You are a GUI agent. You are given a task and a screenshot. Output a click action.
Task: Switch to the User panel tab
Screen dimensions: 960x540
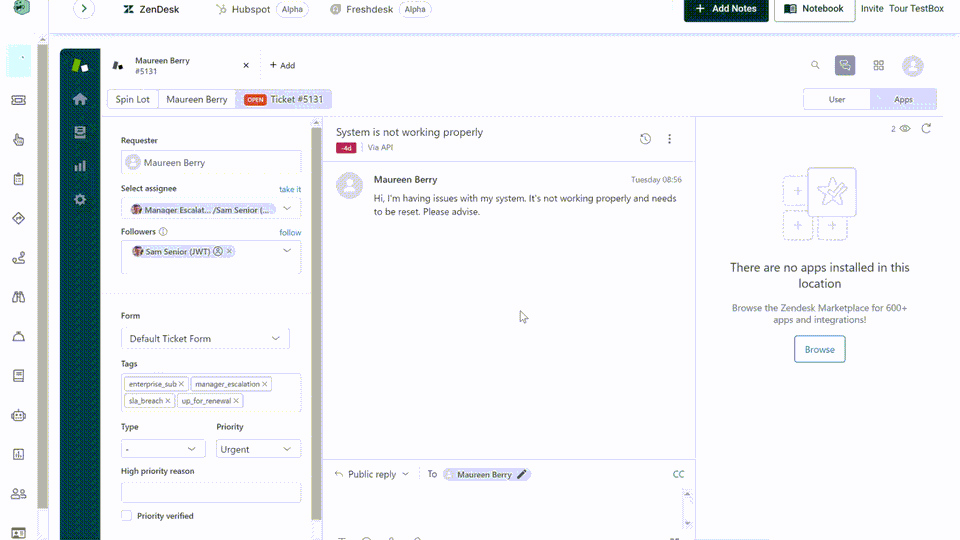pyautogui.click(x=836, y=99)
